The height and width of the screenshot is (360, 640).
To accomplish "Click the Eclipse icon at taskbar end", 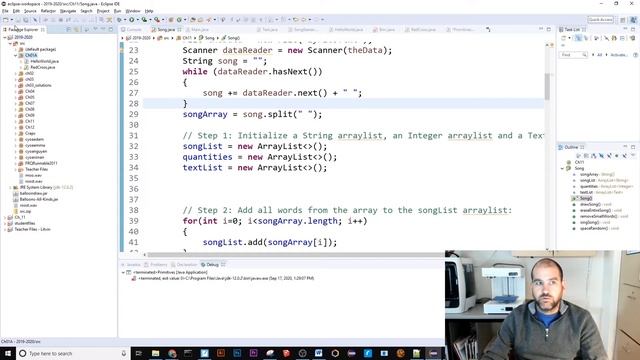I will 433,353.
